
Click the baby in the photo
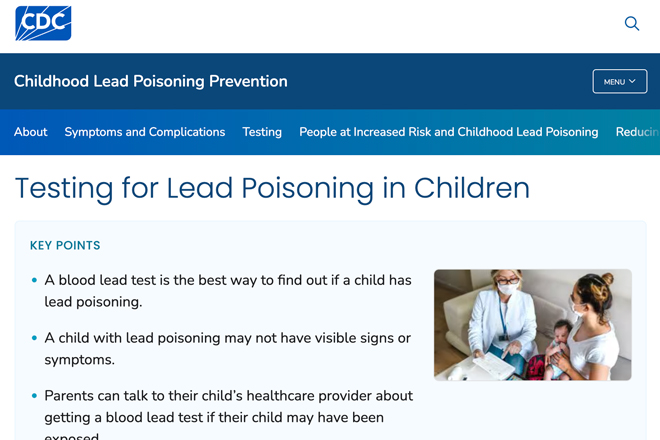[x=559, y=347]
